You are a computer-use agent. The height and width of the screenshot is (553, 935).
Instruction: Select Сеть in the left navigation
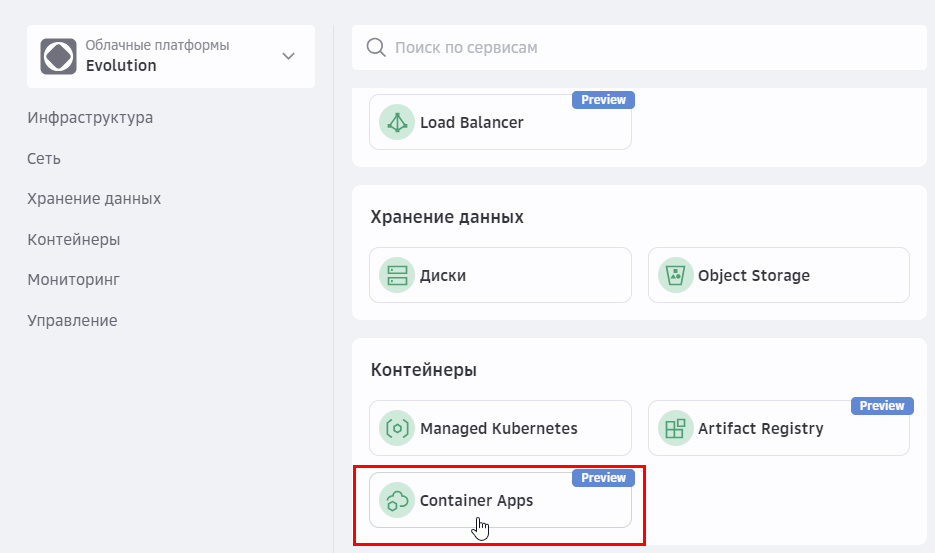tap(44, 158)
